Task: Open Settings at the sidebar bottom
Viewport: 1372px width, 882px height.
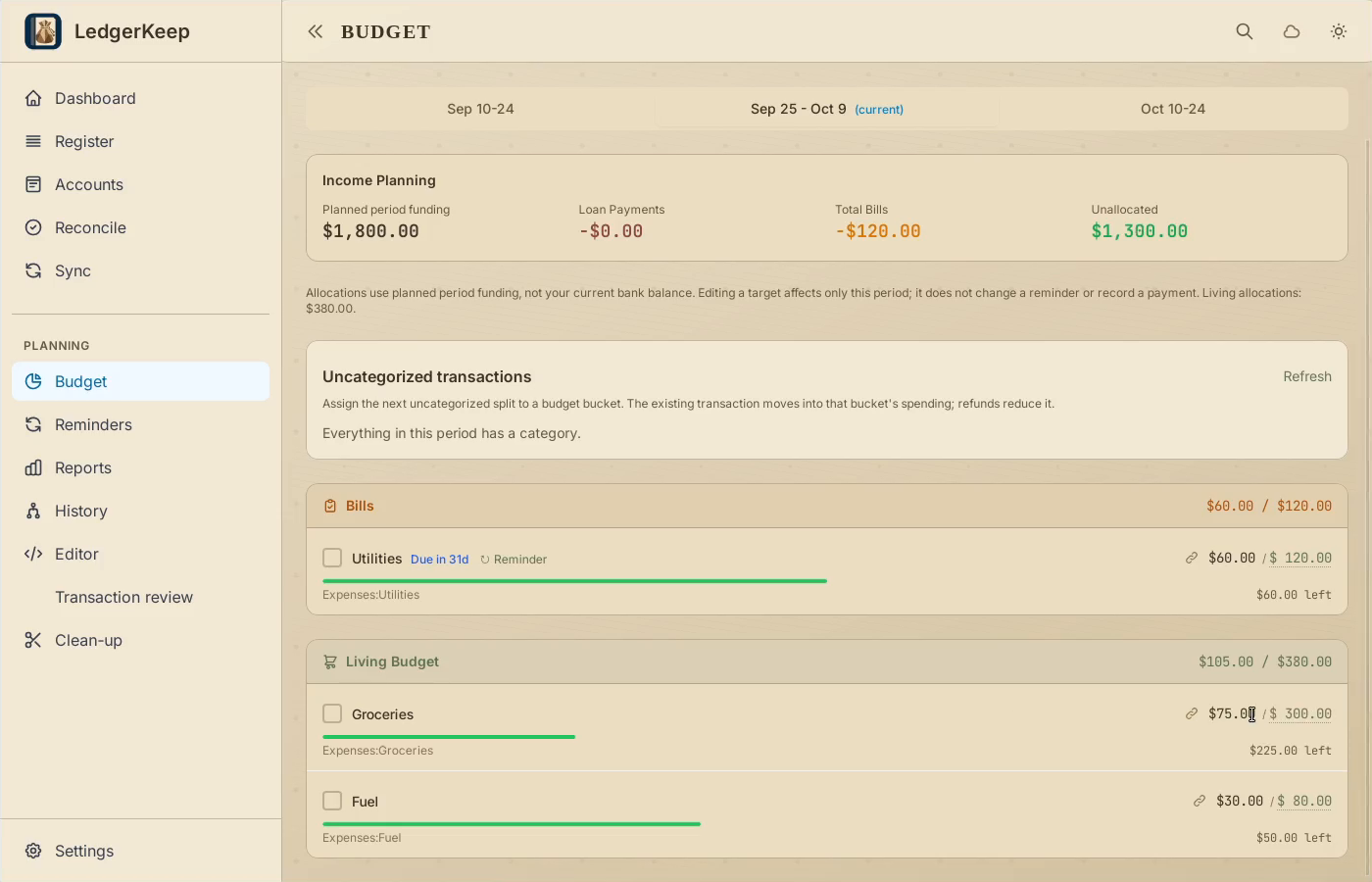Action: coord(140,851)
